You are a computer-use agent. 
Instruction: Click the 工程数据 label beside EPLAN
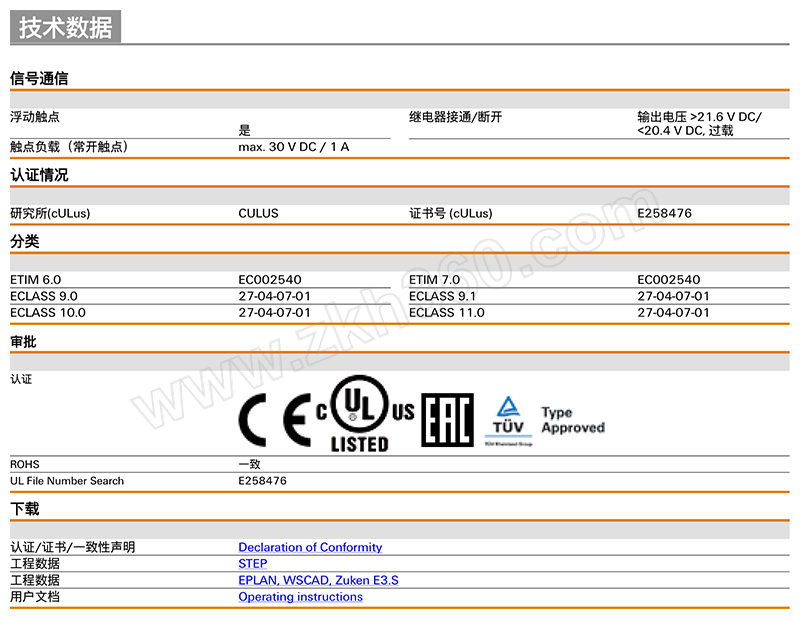click(x=35, y=580)
